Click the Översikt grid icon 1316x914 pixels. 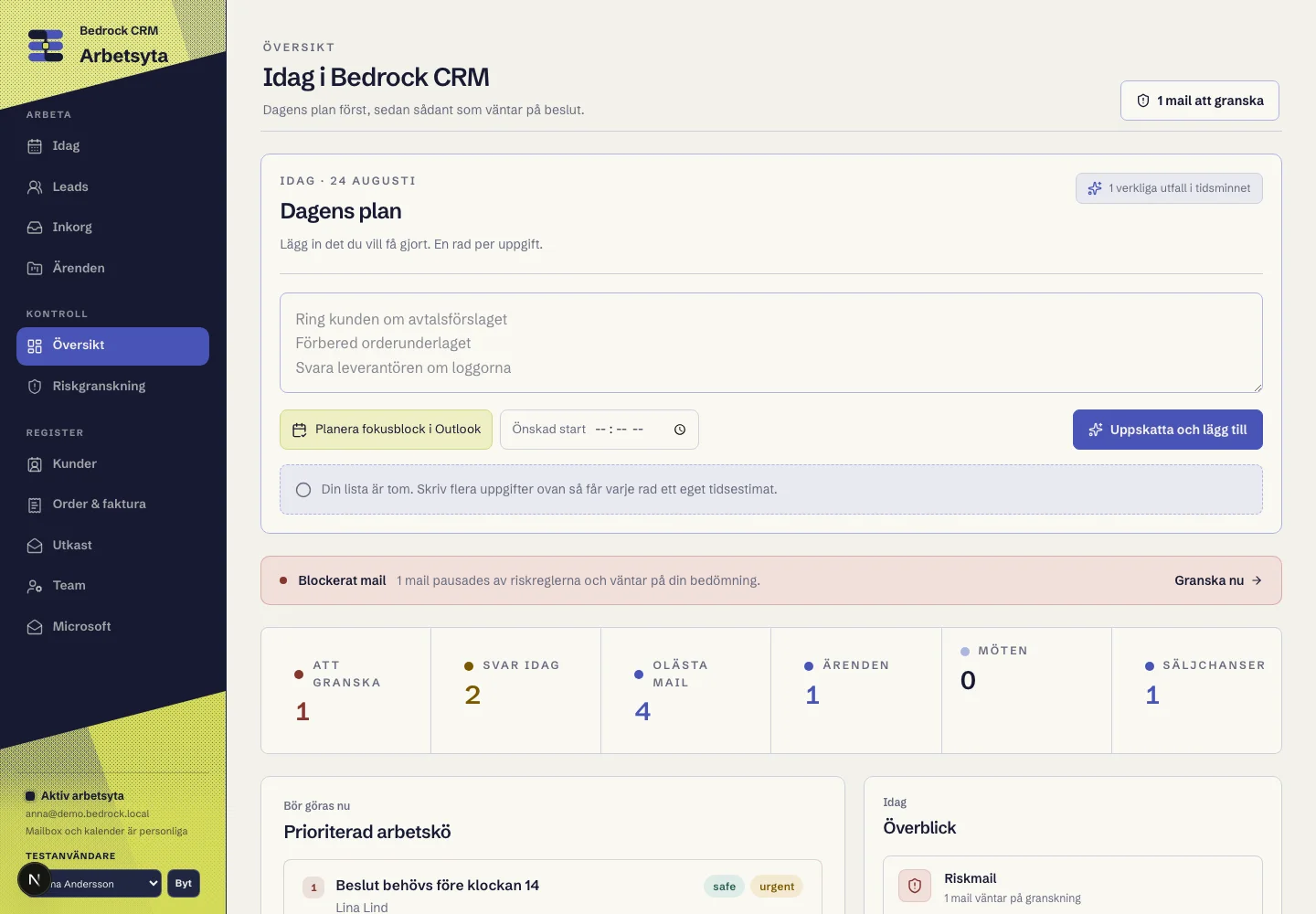pos(35,346)
